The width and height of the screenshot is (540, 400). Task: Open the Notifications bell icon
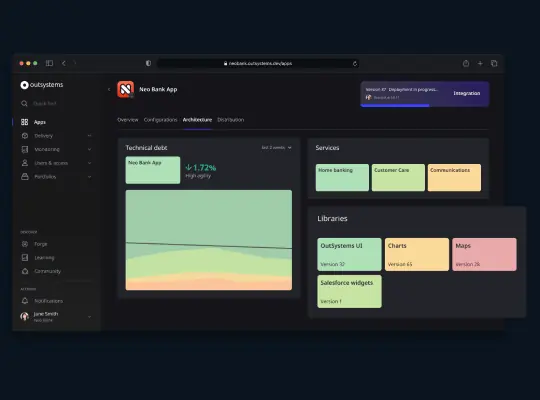tap(25, 301)
